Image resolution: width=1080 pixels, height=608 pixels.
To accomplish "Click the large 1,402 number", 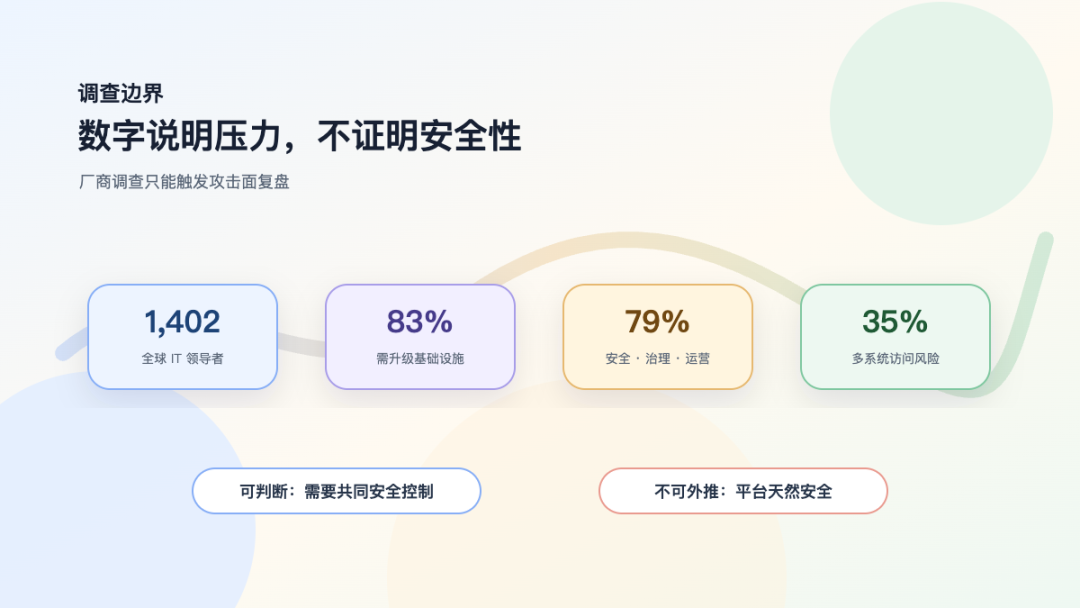I will (x=183, y=322).
